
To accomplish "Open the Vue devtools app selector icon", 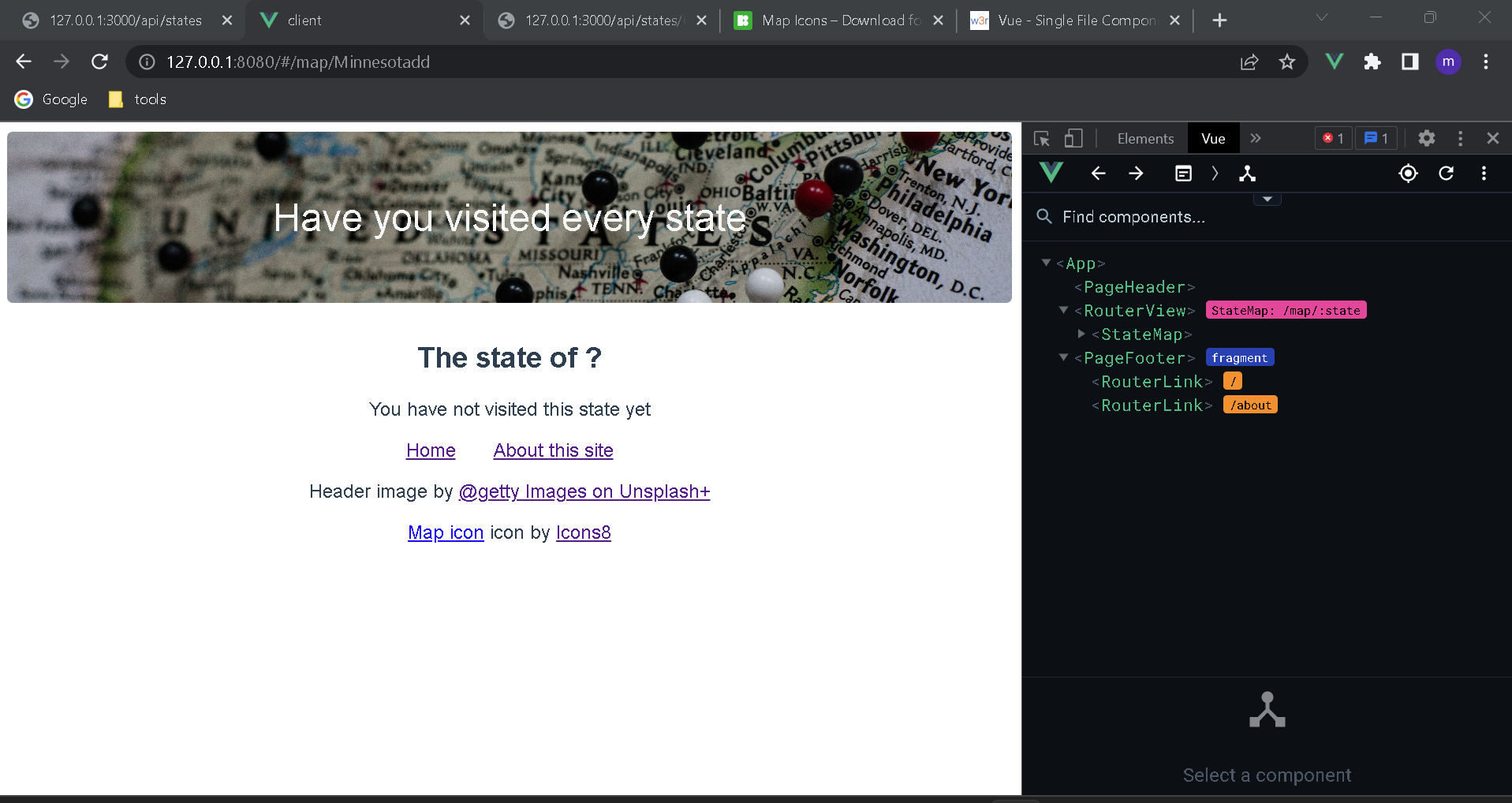I will pyautogui.click(x=1183, y=174).
